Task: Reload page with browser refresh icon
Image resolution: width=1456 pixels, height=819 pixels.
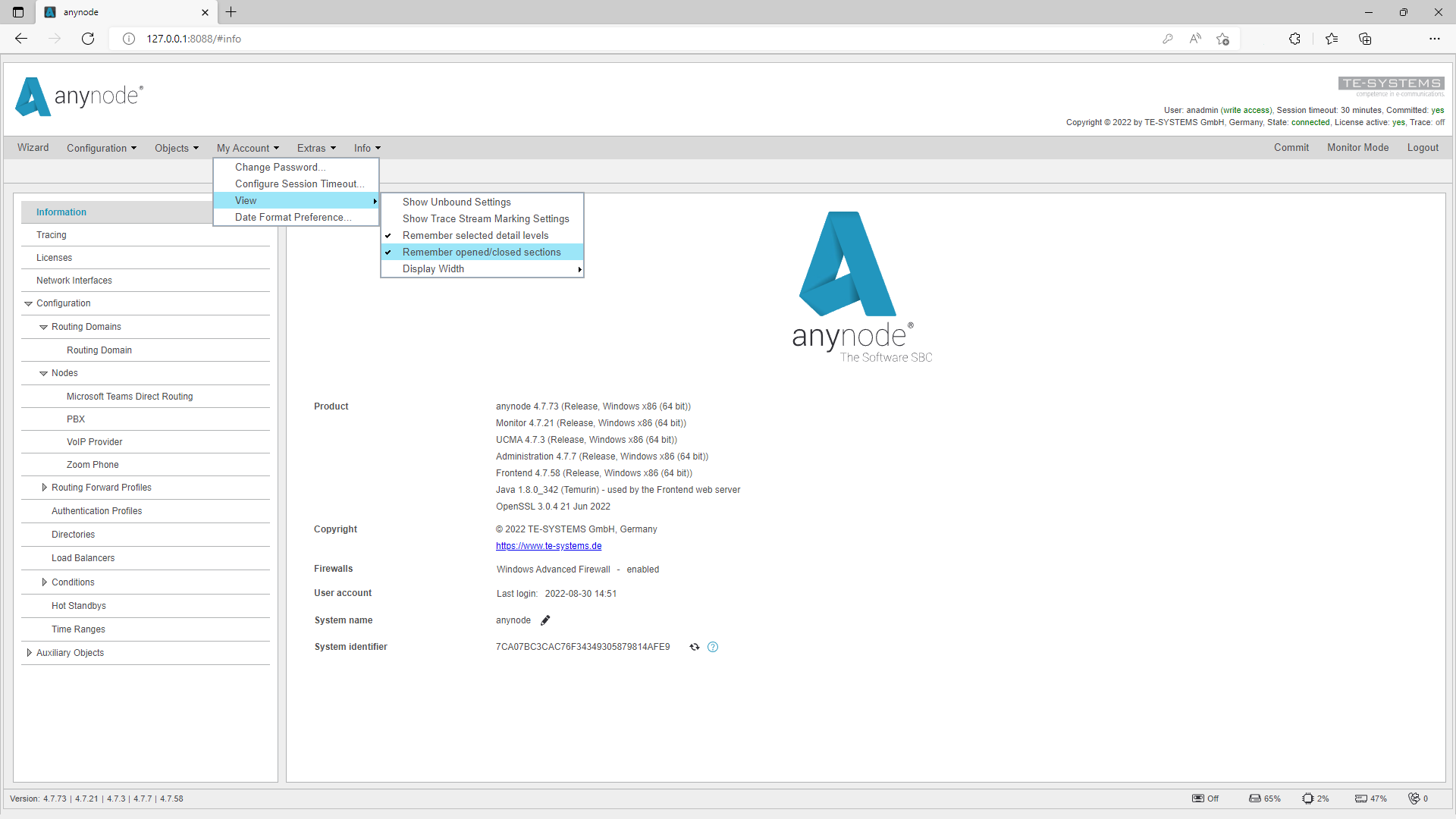Action: (x=88, y=39)
